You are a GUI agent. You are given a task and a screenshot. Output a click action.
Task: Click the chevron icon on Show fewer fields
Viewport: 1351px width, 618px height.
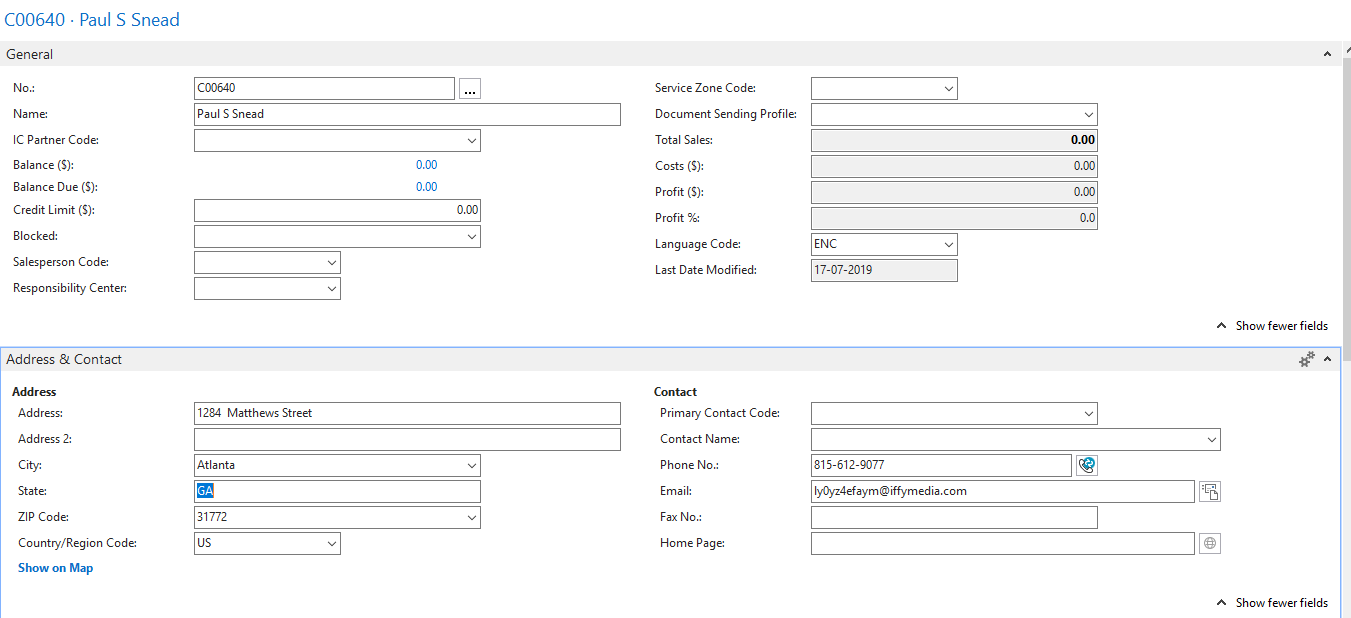[x=1221, y=325]
